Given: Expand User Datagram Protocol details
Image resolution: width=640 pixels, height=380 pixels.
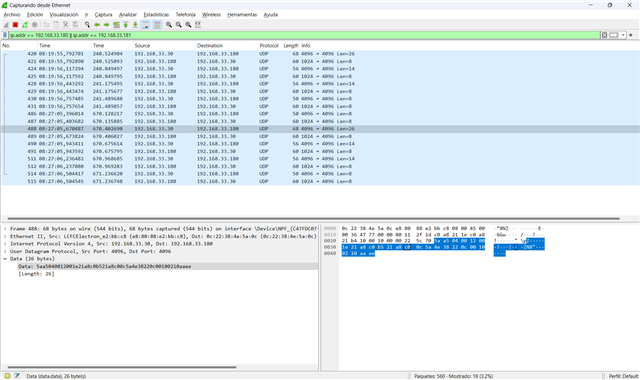Looking at the screenshot, I should point(5,251).
